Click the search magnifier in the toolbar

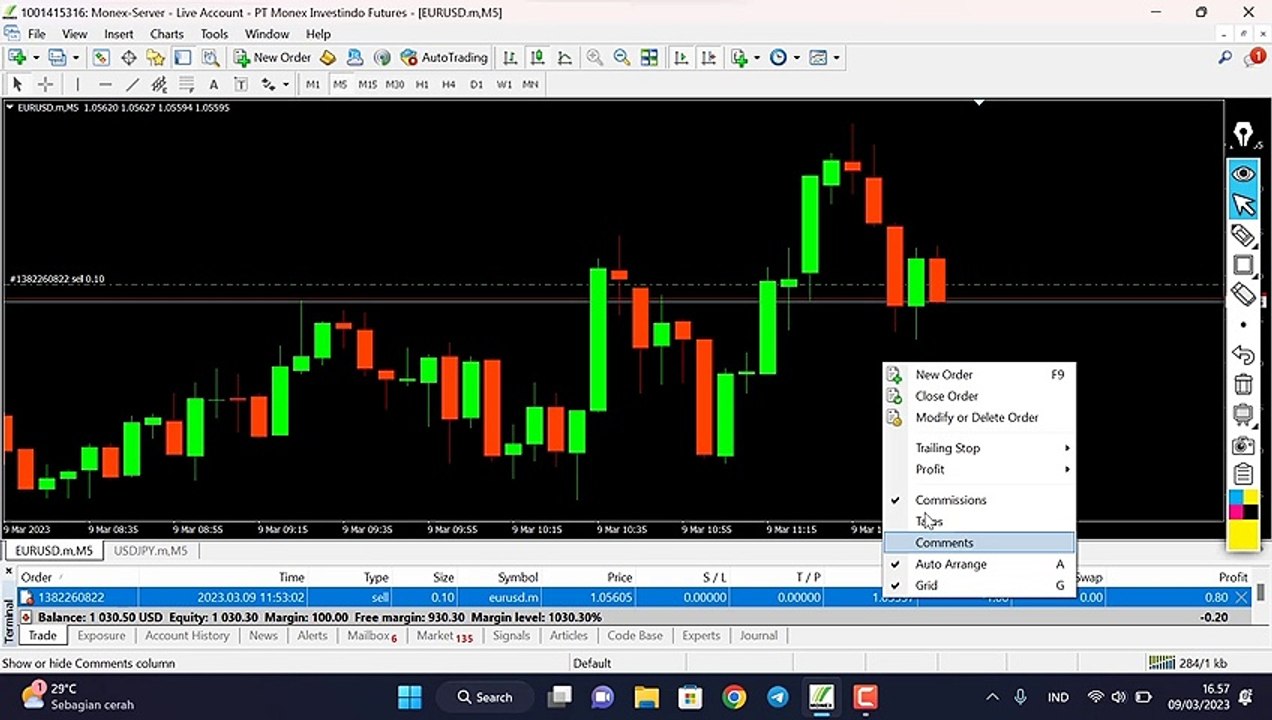(1224, 58)
